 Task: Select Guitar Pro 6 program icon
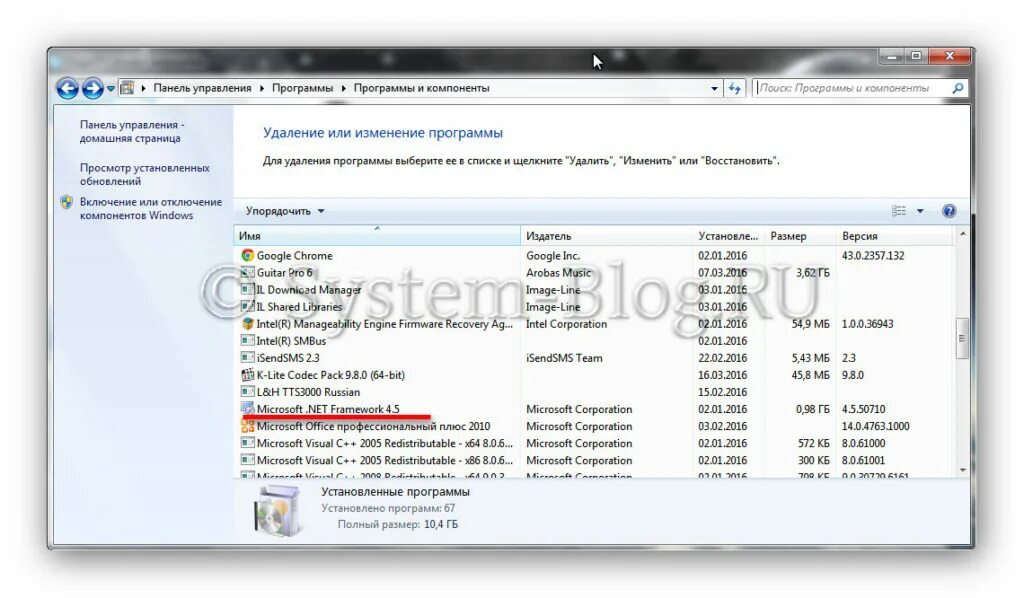(x=248, y=272)
